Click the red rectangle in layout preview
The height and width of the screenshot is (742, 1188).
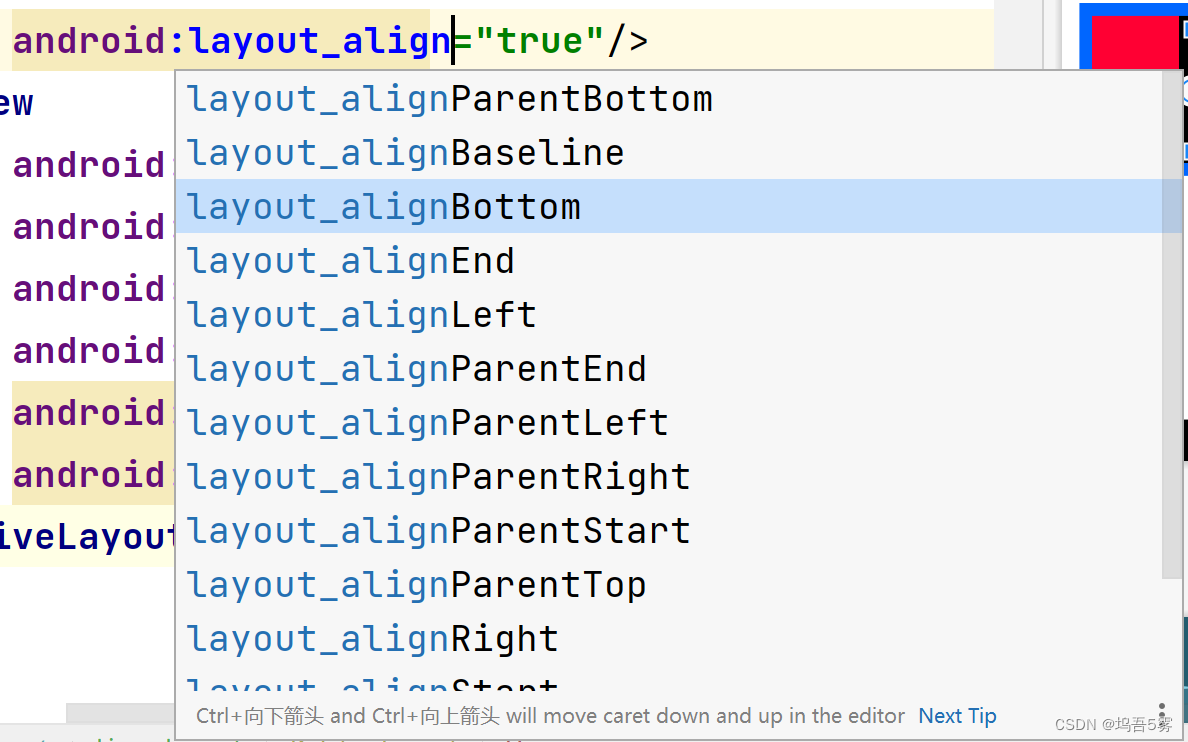[1134, 42]
